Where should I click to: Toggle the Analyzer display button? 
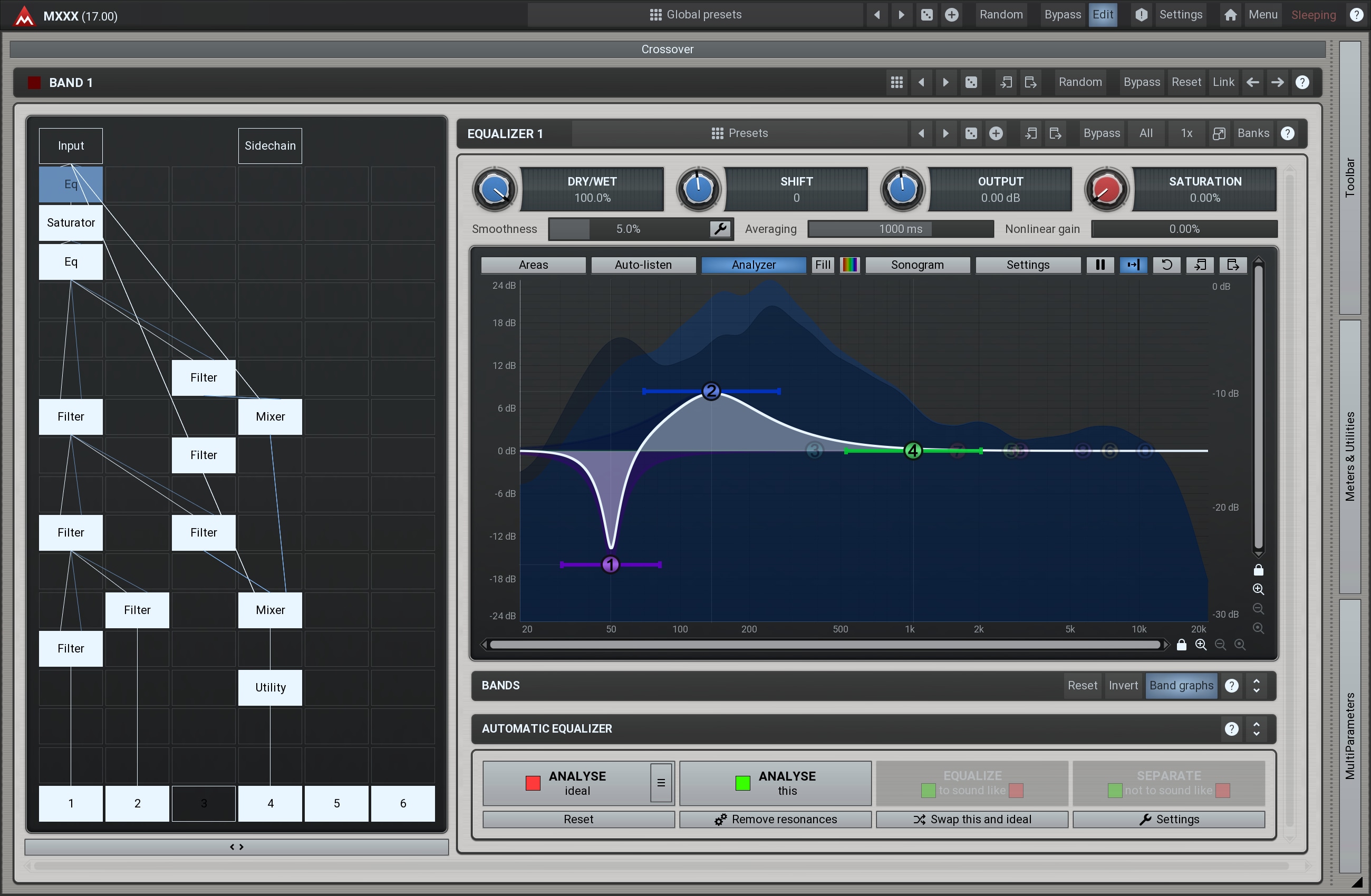coord(753,265)
